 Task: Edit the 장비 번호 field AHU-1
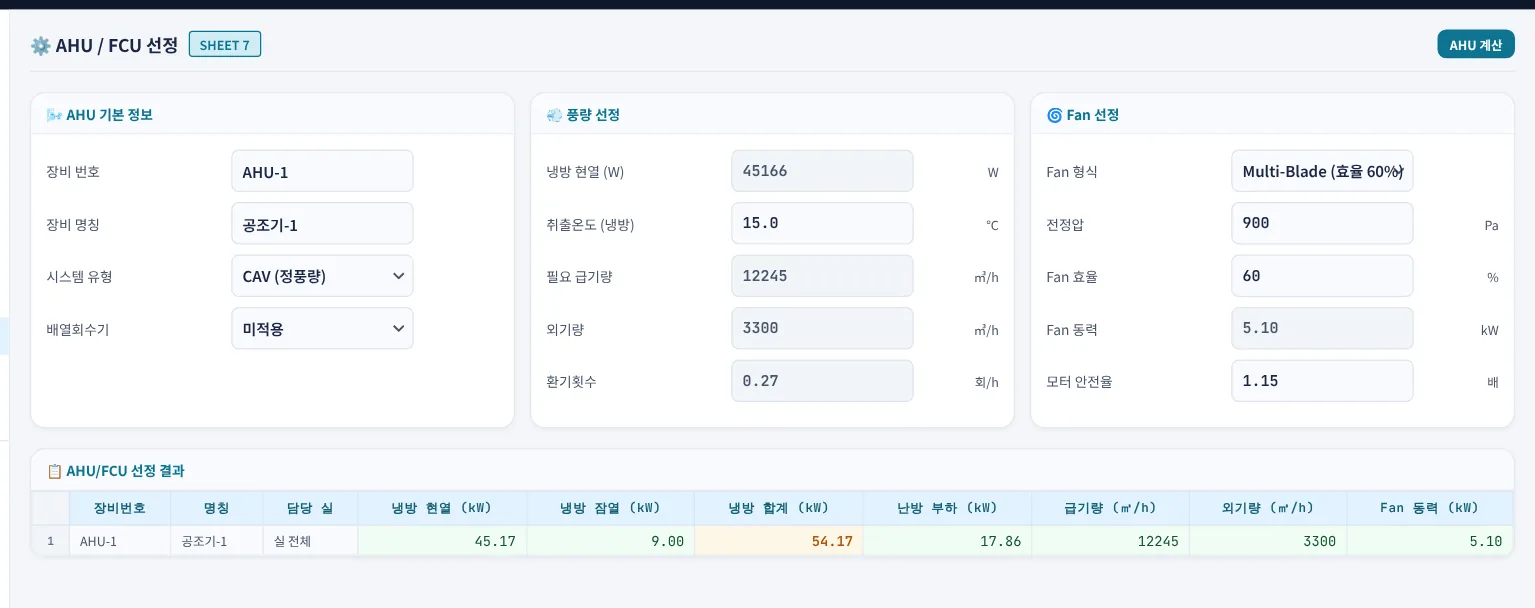[x=322, y=171]
